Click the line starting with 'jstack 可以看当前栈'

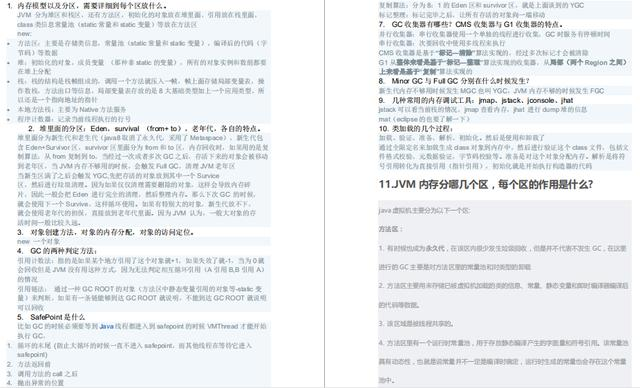coord(483,109)
